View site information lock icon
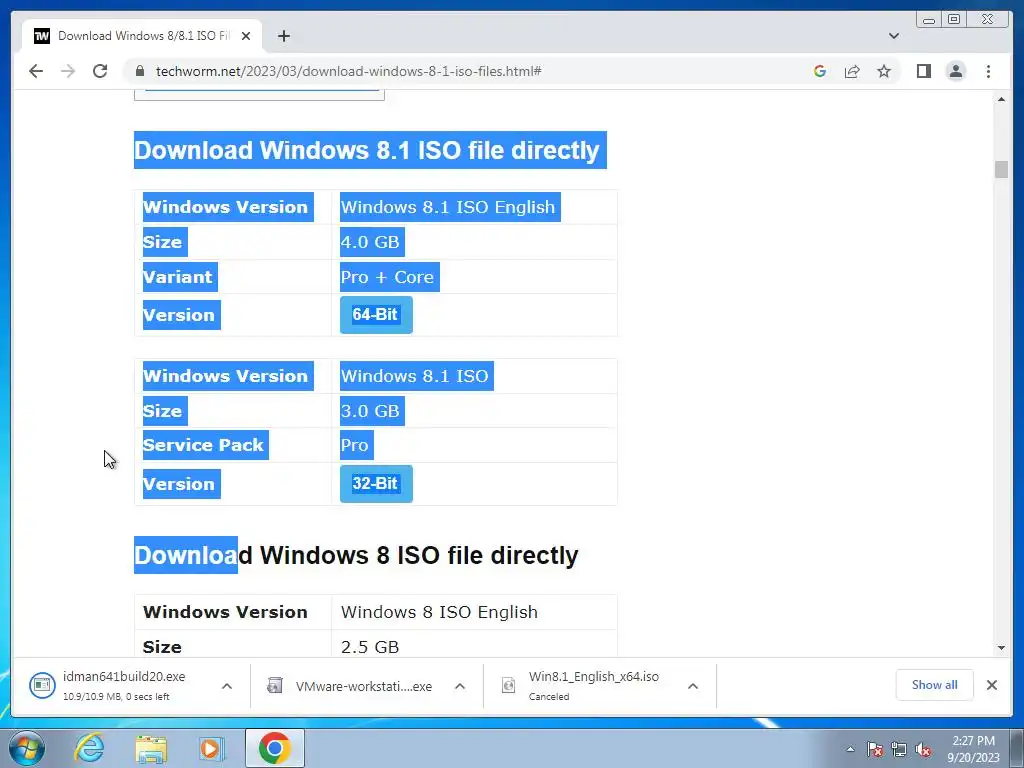 click(x=140, y=71)
